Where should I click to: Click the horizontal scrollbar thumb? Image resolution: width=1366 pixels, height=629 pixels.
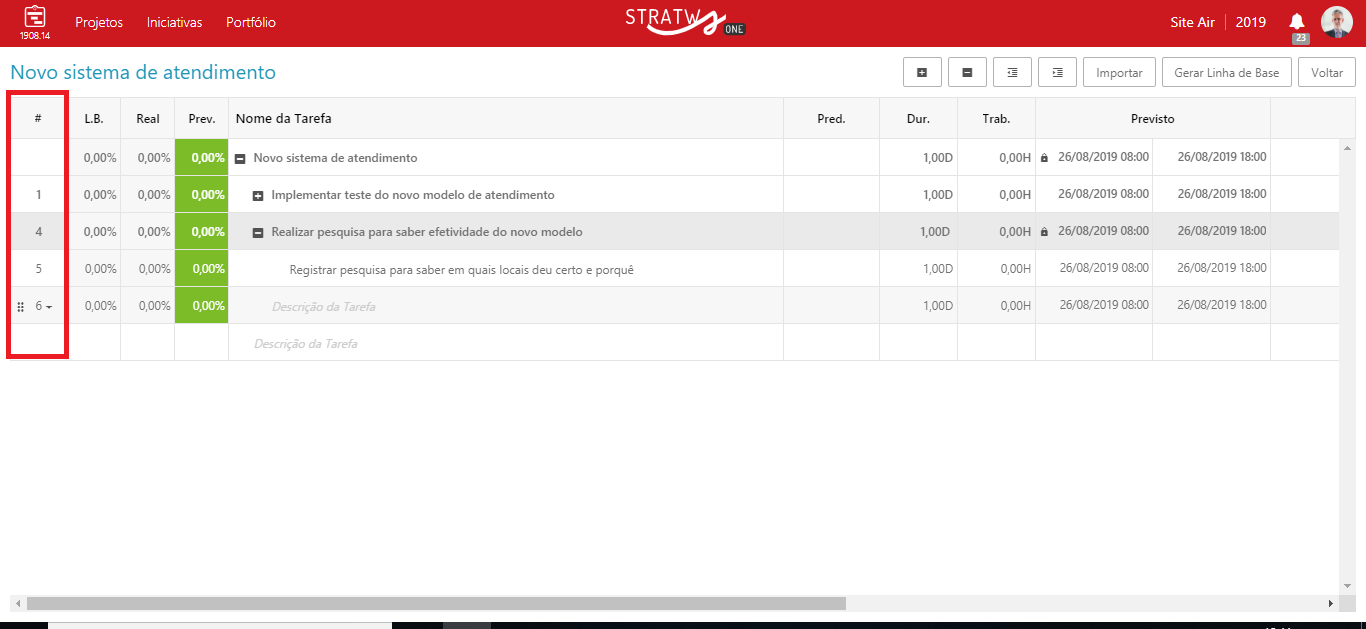click(x=435, y=603)
